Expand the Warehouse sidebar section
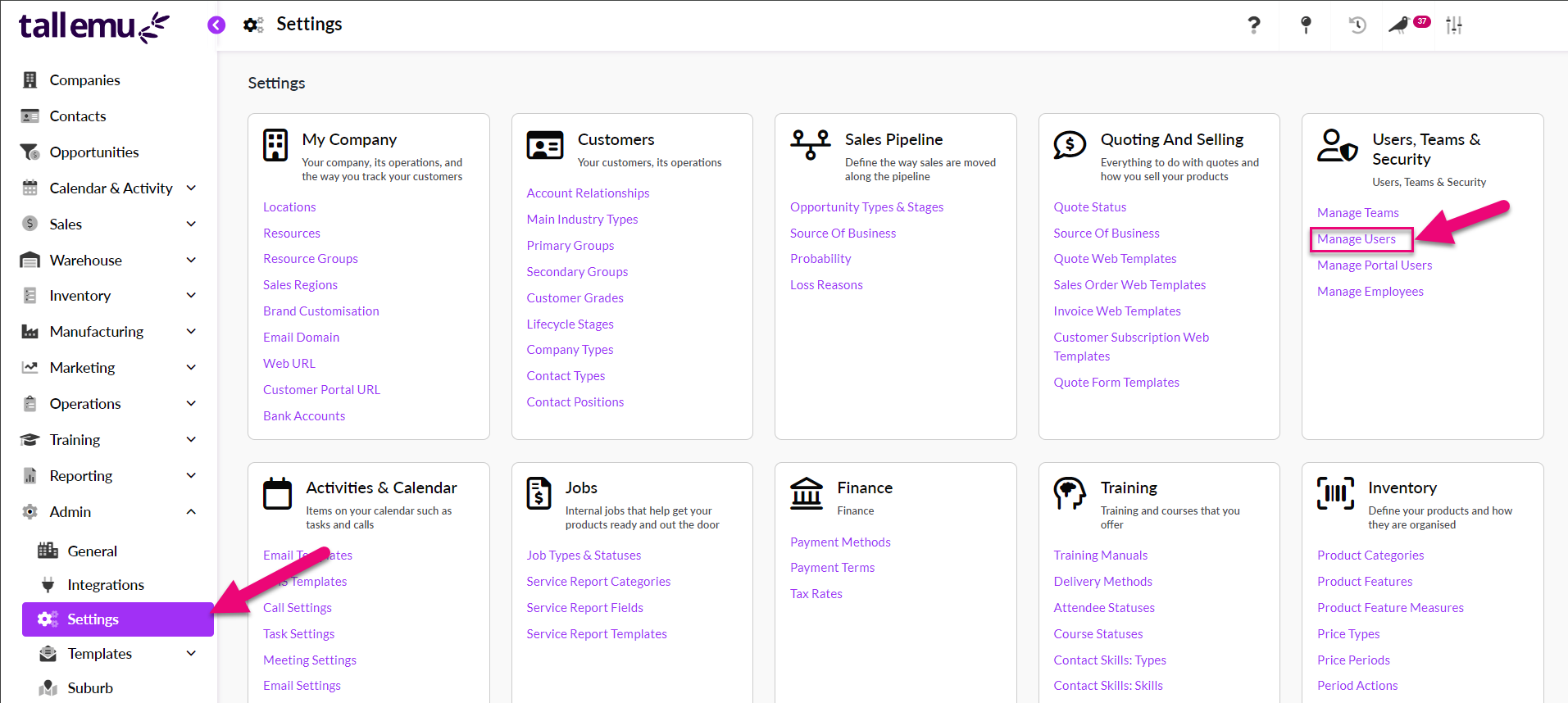Viewport: 1568px width, 703px height. tap(191, 260)
